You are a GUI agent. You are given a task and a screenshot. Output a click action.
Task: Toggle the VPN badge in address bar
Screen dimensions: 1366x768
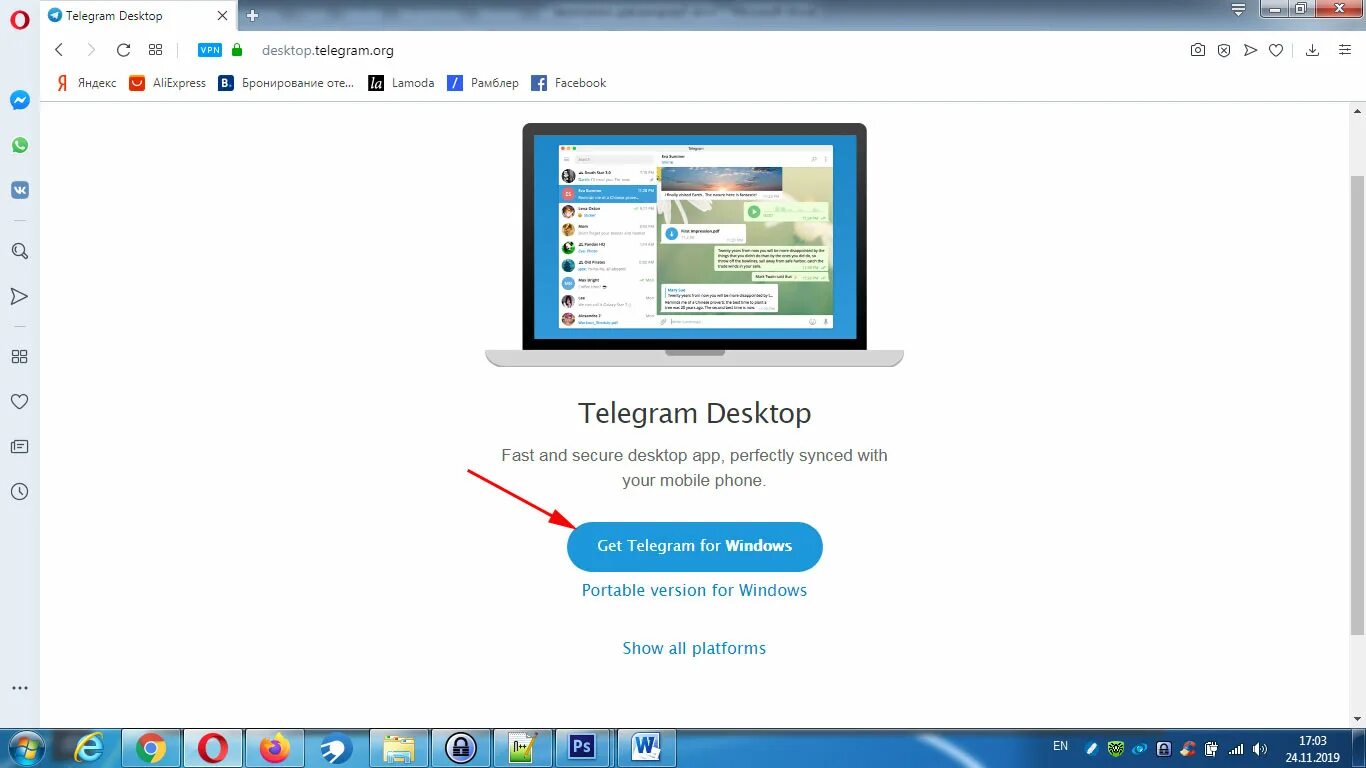pyautogui.click(x=210, y=50)
